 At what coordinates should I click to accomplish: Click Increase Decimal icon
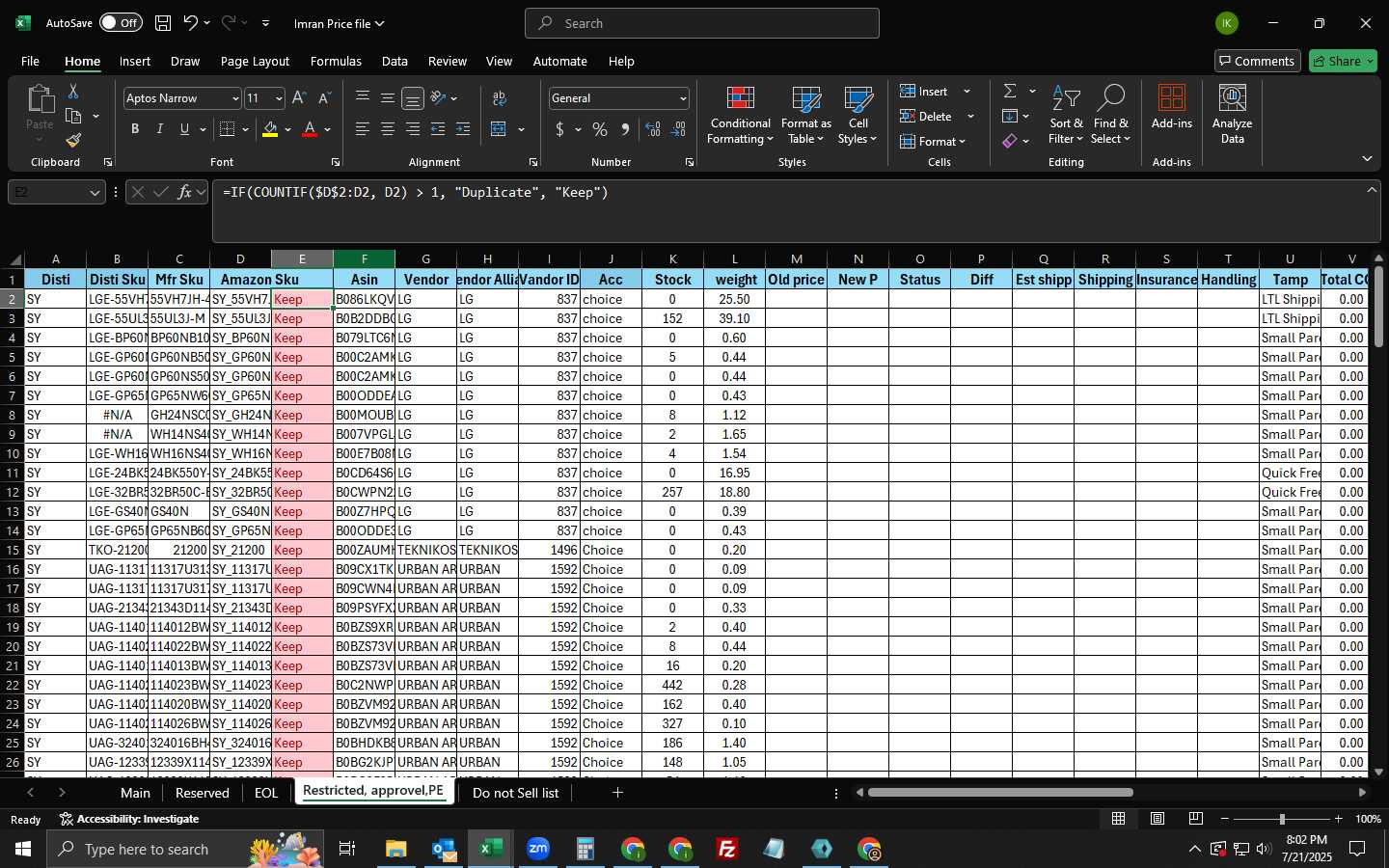click(653, 129)
